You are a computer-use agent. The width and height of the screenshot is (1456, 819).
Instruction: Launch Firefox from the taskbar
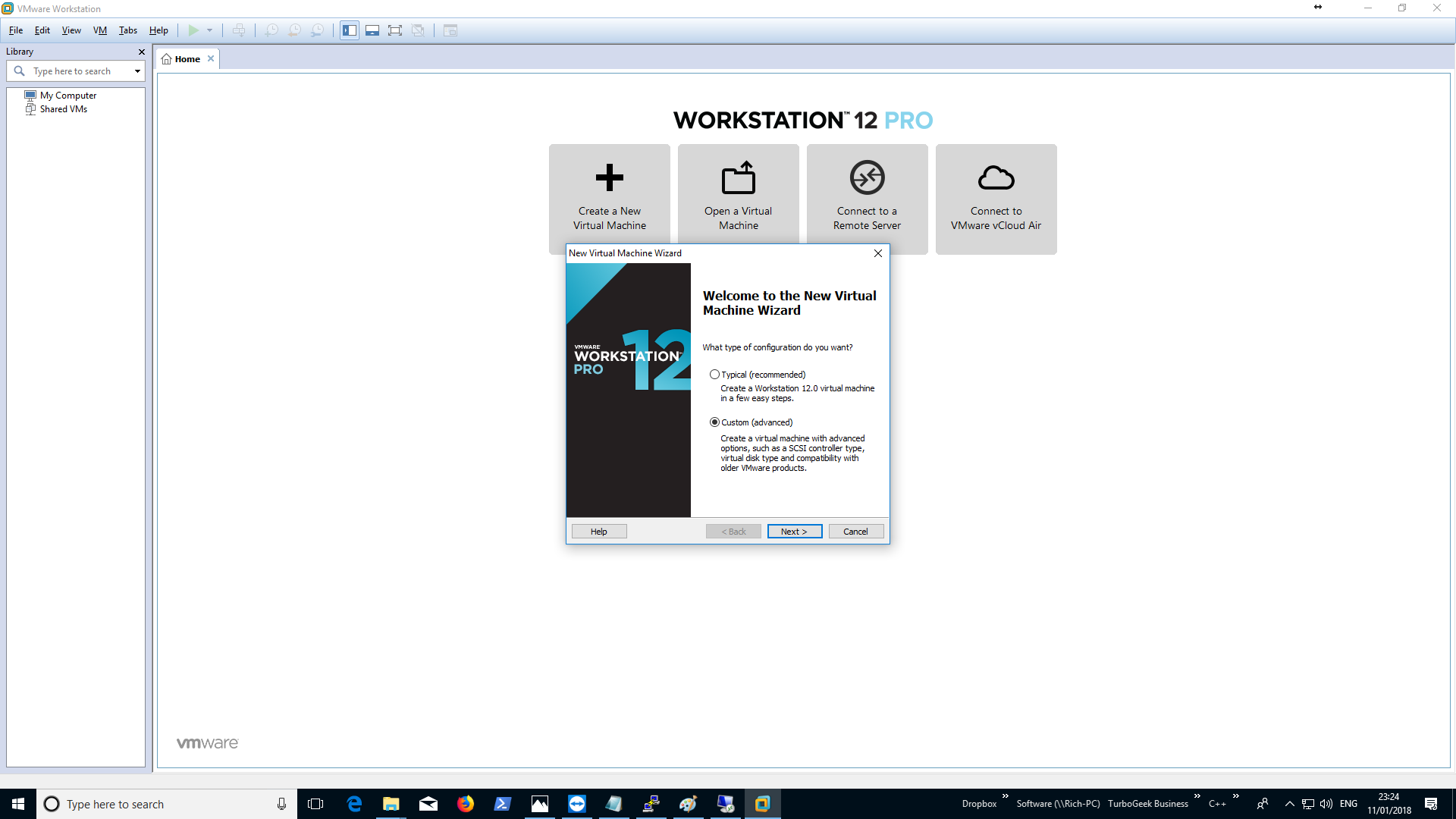click(x=466, y=804)
